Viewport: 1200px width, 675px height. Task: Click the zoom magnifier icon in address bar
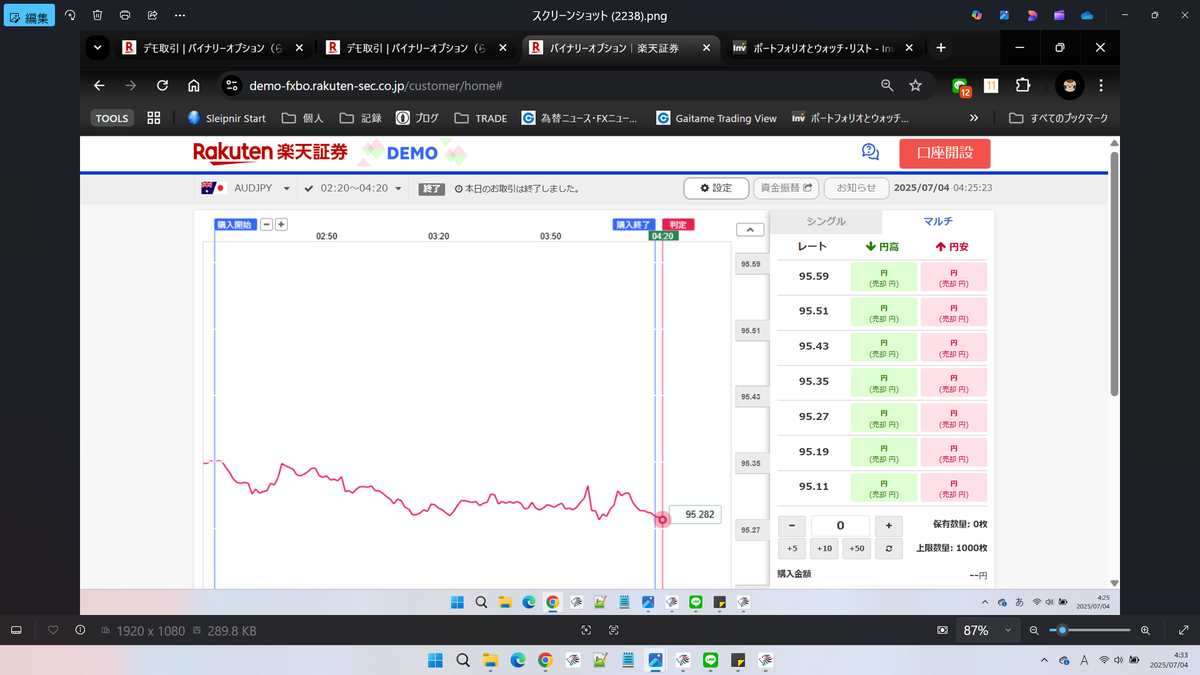tap(887, 86)
